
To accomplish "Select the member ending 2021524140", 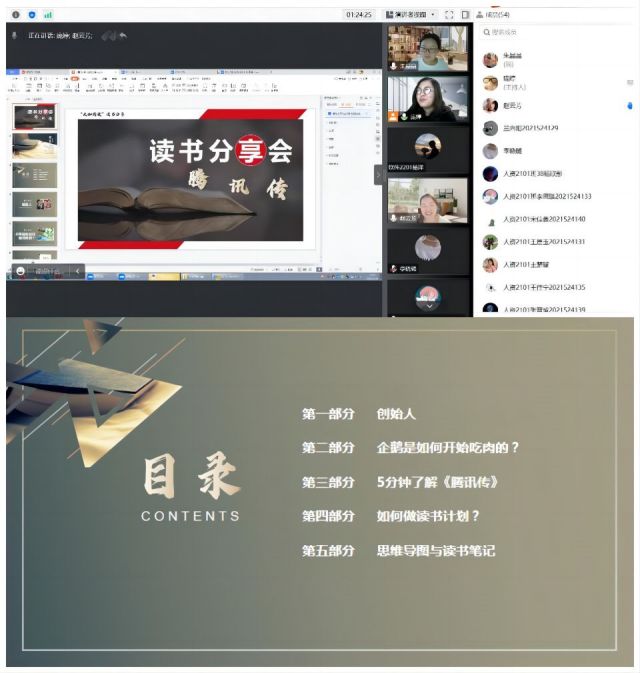I will [556, 219].
